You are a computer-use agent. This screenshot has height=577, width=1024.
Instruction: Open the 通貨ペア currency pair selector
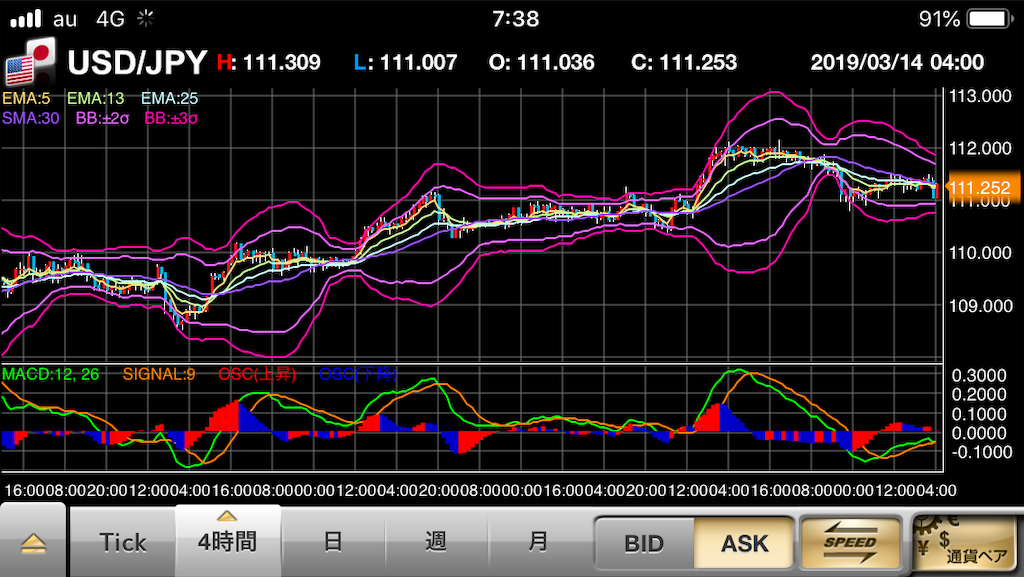pyautogui.click(x=966, y=544)
